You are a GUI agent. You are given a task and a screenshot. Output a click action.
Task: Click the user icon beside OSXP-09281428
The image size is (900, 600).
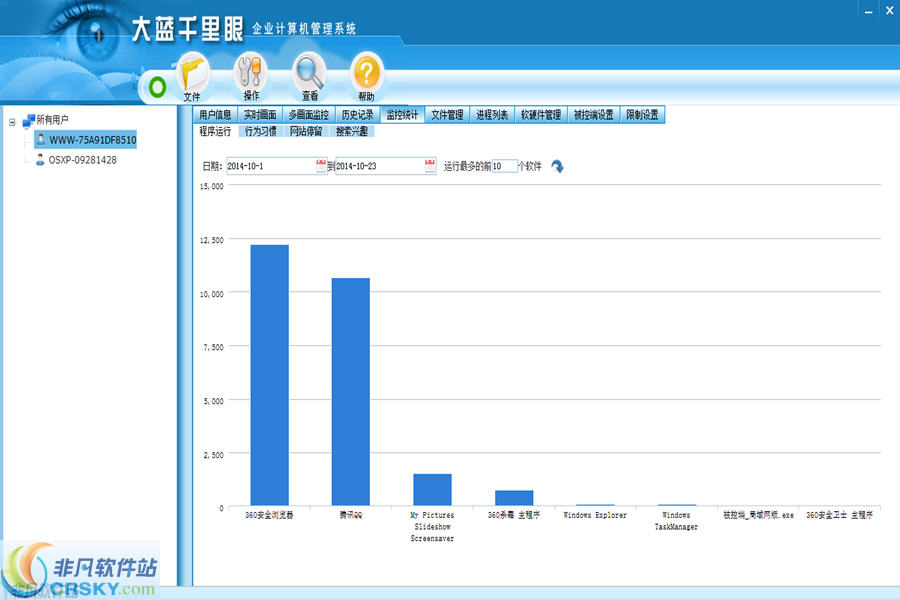40,160
